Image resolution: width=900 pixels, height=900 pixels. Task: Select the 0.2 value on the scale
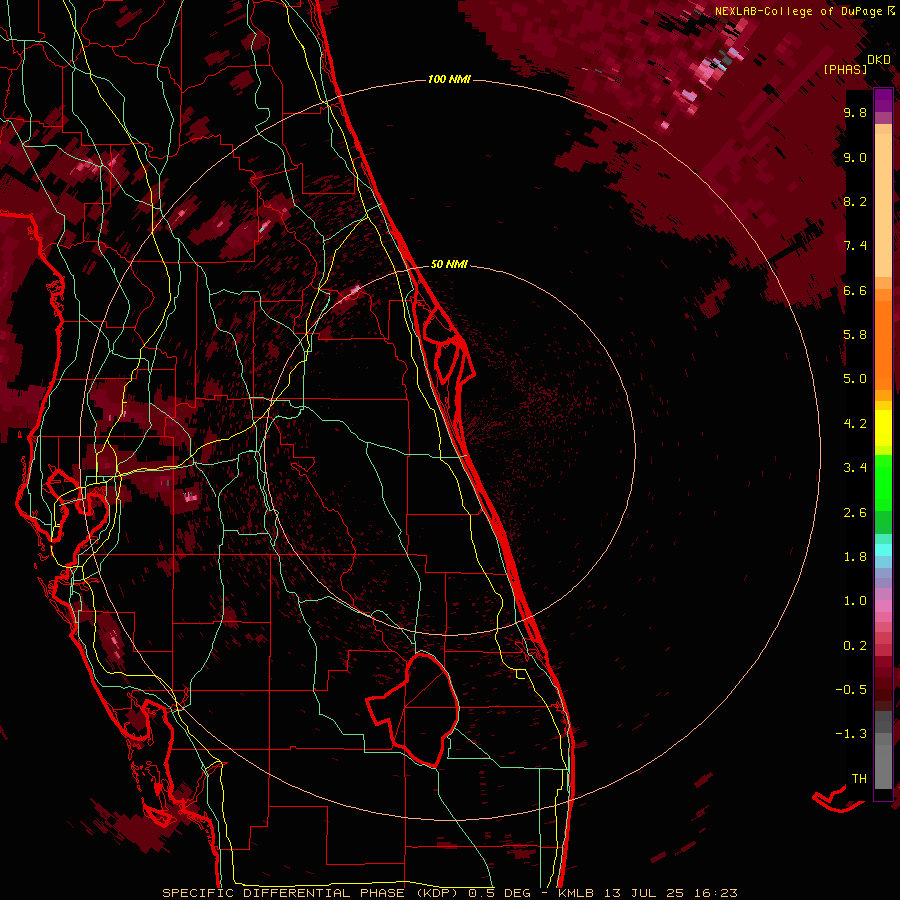(x=855, y=646)
